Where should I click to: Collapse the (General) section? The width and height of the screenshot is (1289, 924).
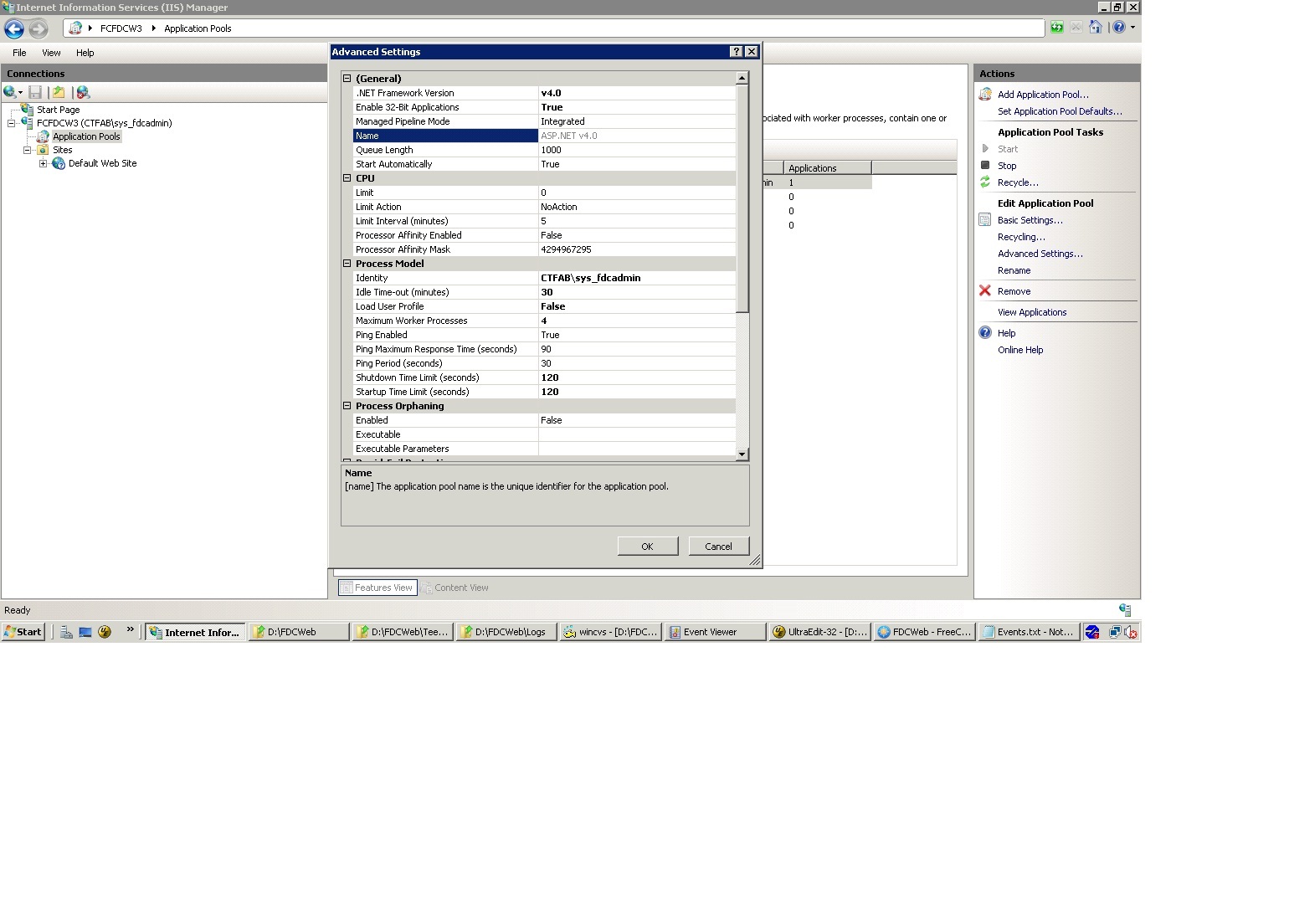[347, 78]
